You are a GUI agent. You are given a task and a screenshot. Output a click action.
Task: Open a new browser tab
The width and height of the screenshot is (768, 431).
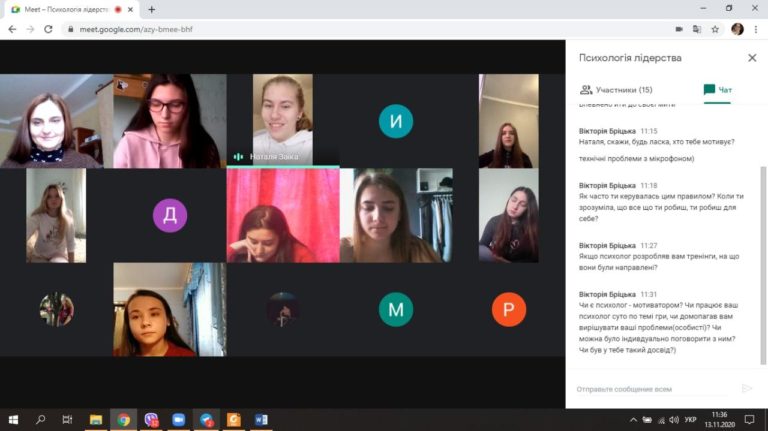[x=152, y=9]
